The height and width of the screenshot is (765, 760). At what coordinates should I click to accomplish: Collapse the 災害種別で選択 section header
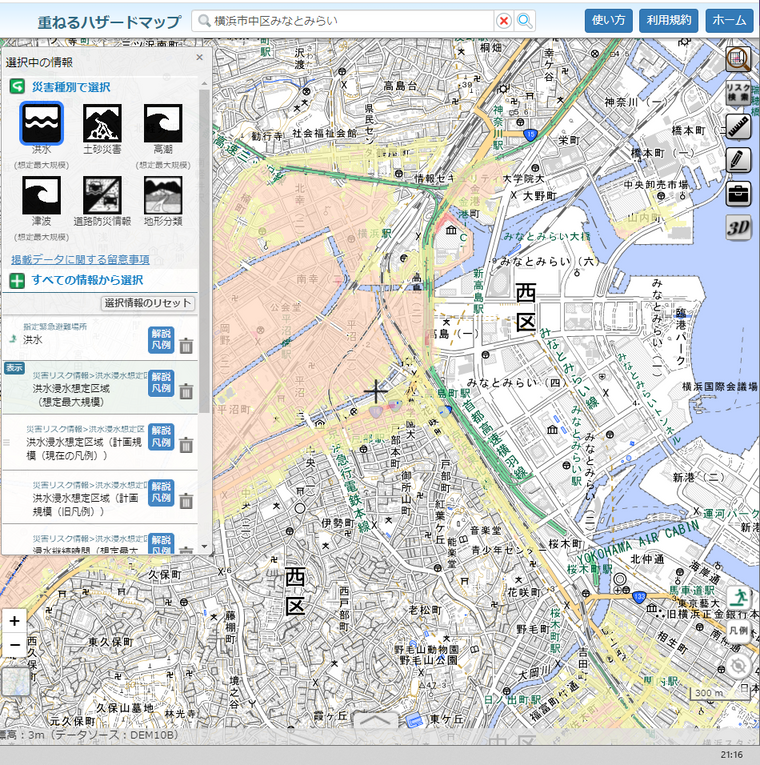click(71, 87)
